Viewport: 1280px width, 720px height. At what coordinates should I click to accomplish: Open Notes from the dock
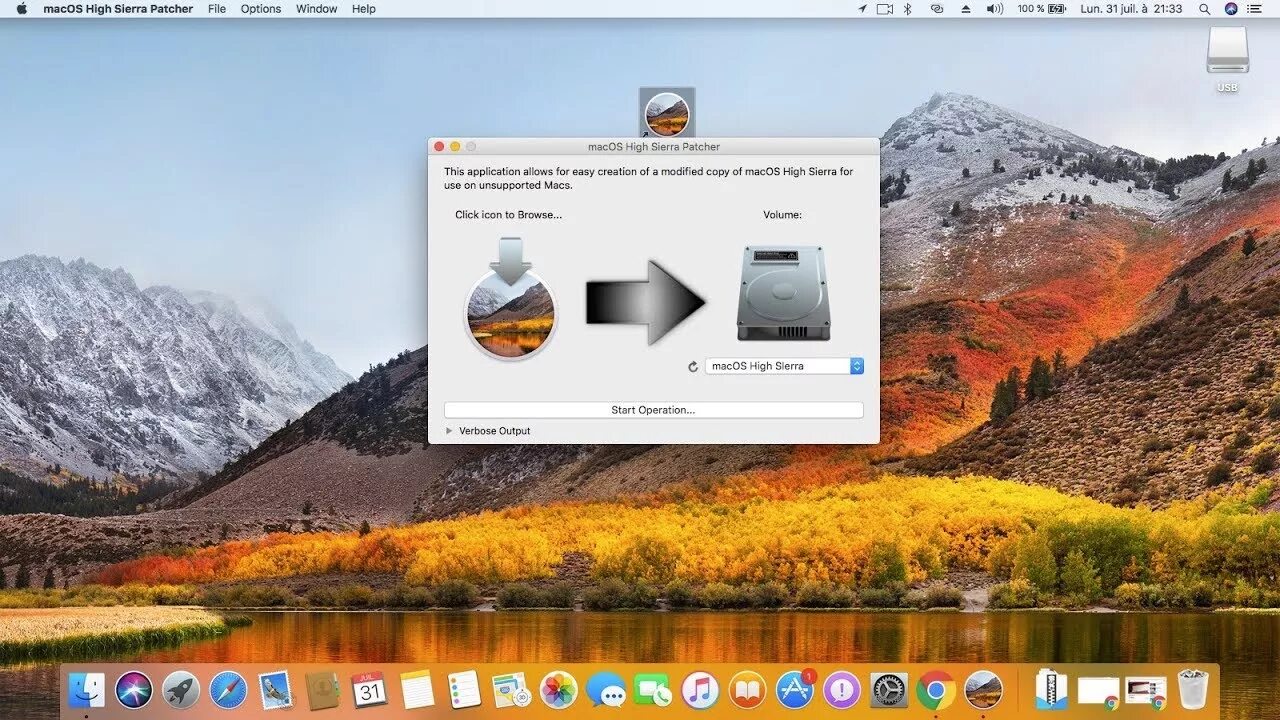click(x=417, y=690)
